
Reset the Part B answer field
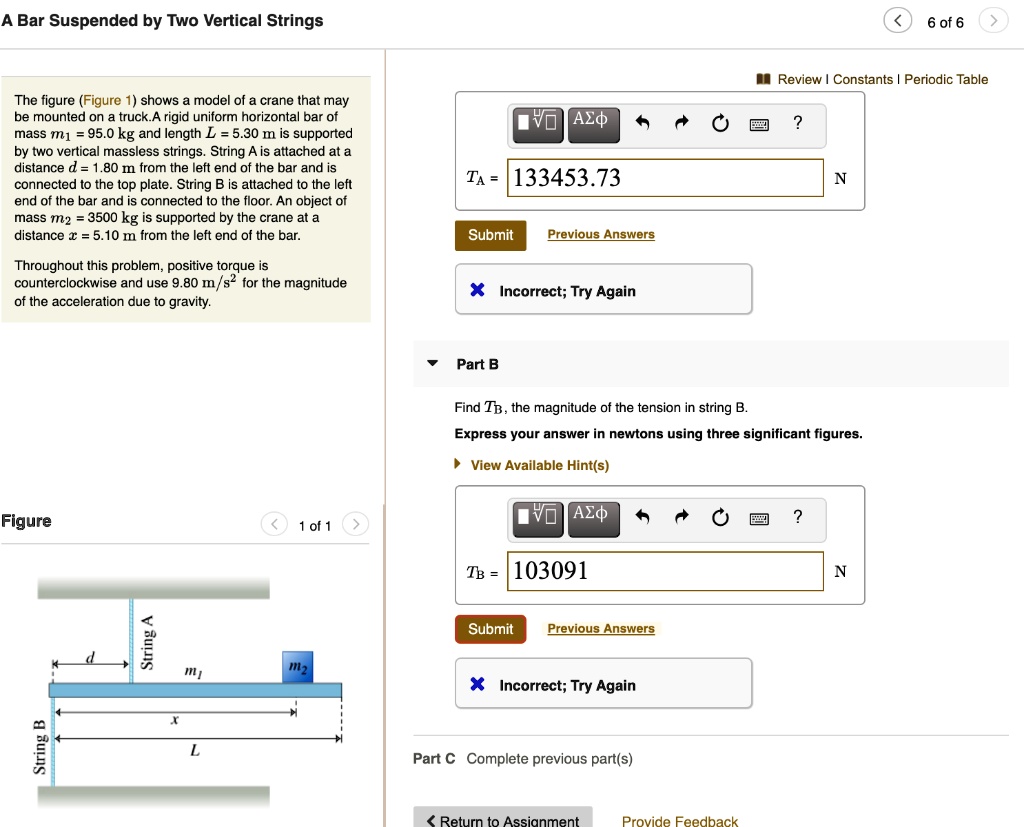coord(719,518)
